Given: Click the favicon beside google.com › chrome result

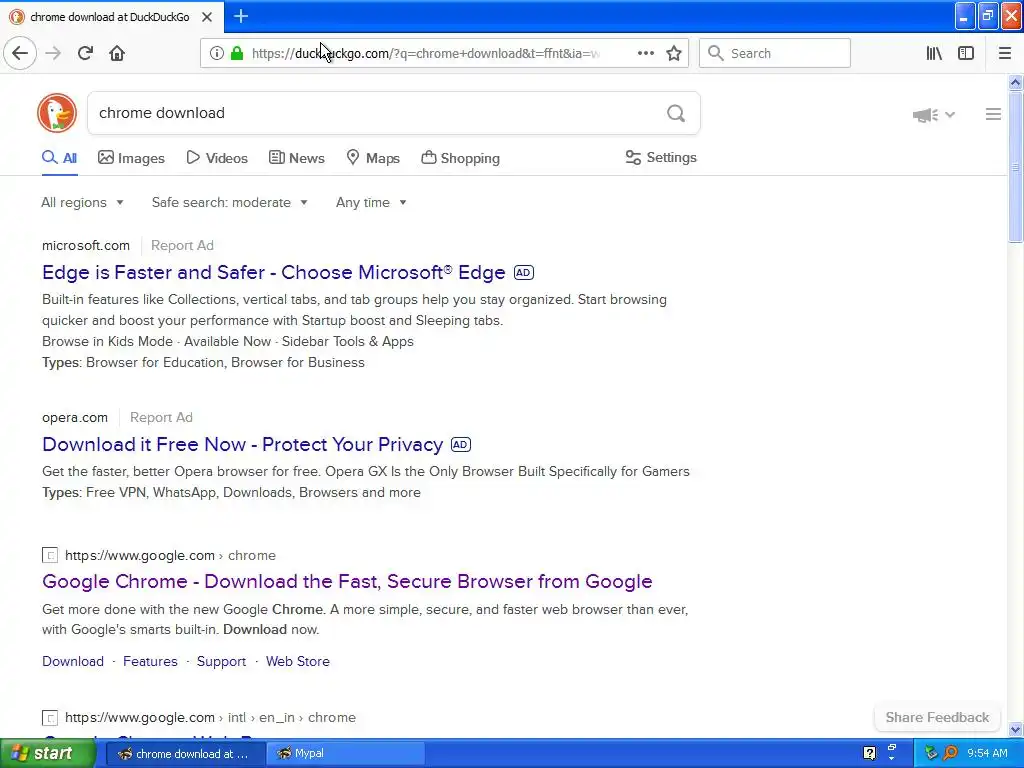Looking at the screenshot, I should [x=50, y=556].
